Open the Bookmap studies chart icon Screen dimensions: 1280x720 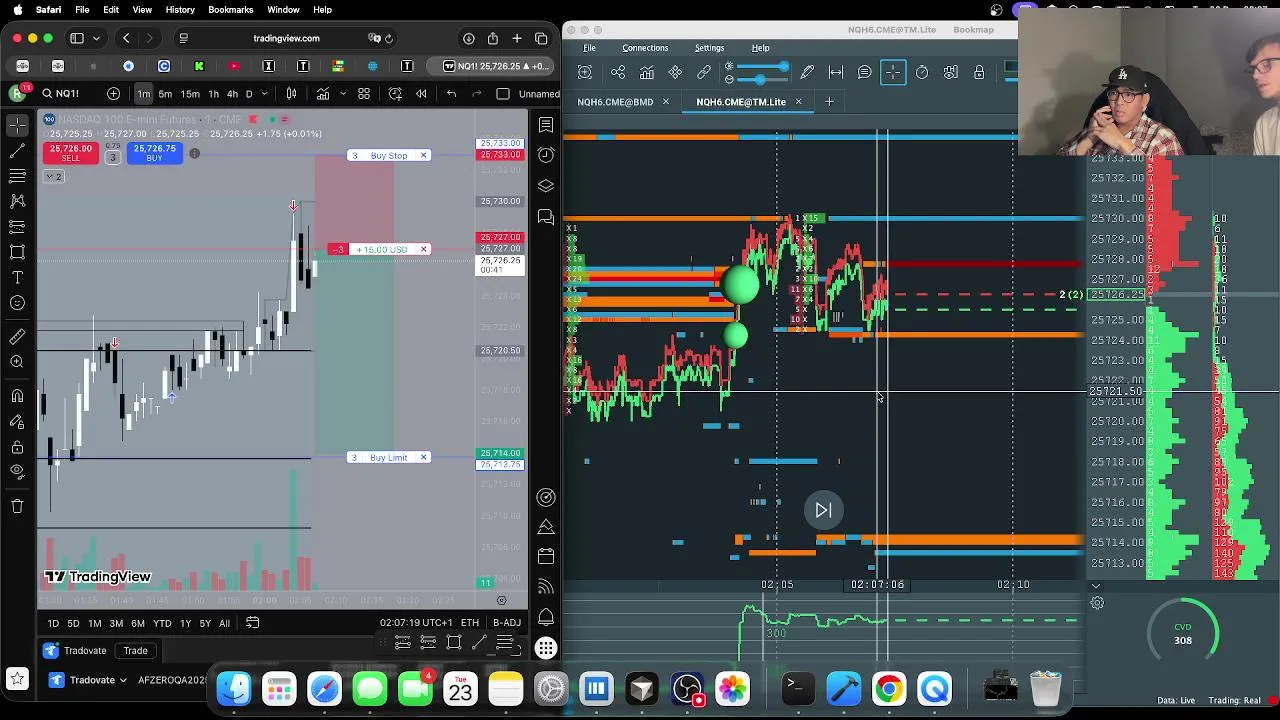647,72
